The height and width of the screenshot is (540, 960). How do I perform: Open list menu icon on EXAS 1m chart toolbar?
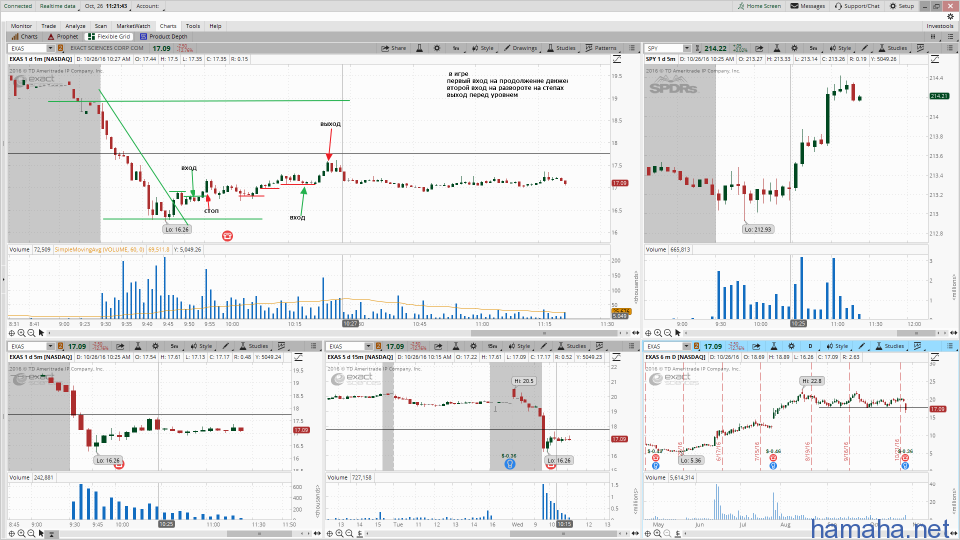631,48
